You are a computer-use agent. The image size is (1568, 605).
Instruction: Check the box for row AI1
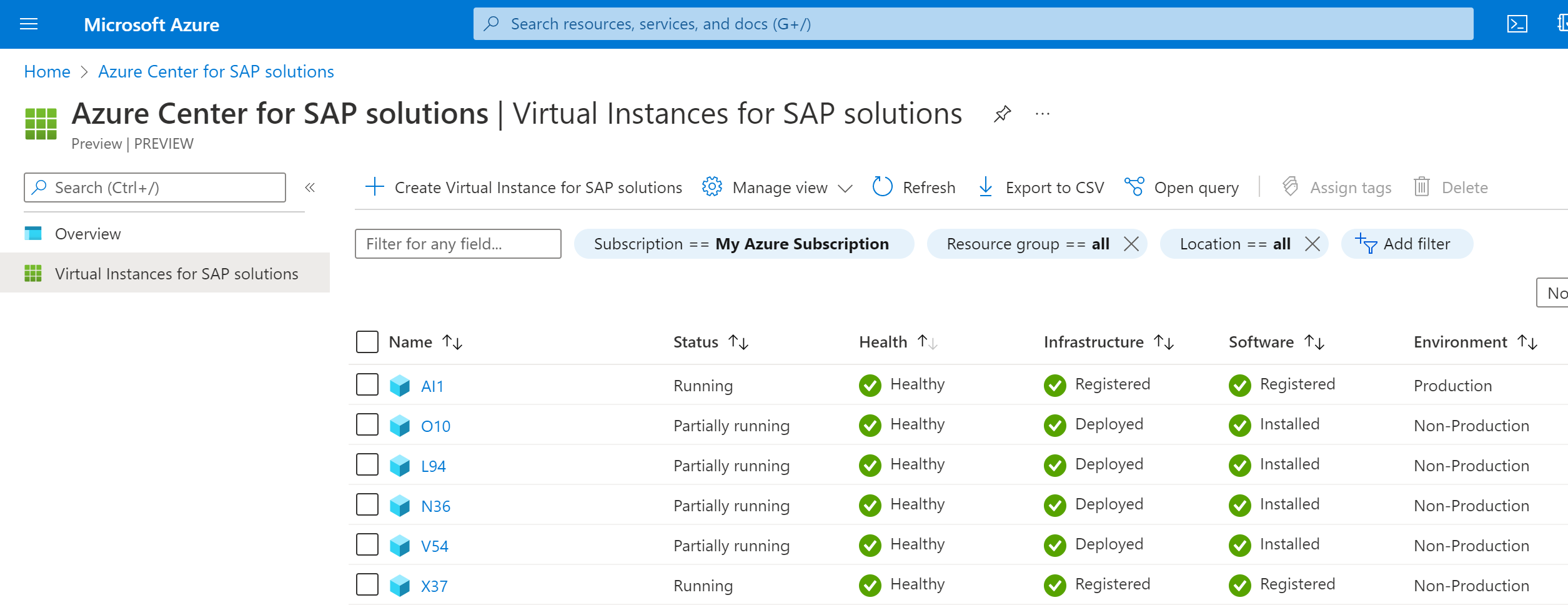click(367, 384)
